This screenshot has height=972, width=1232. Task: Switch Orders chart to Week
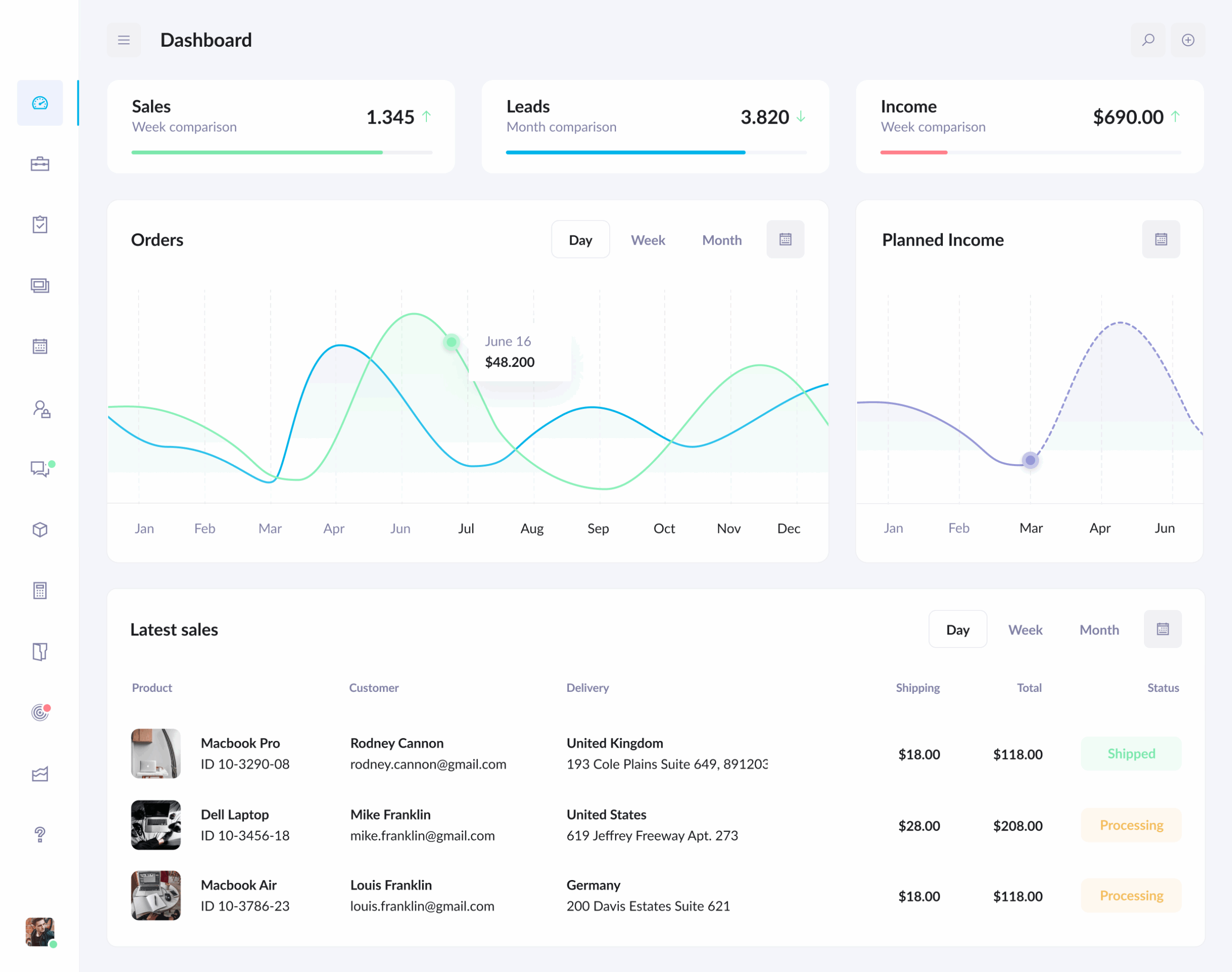tap(648, 240)
